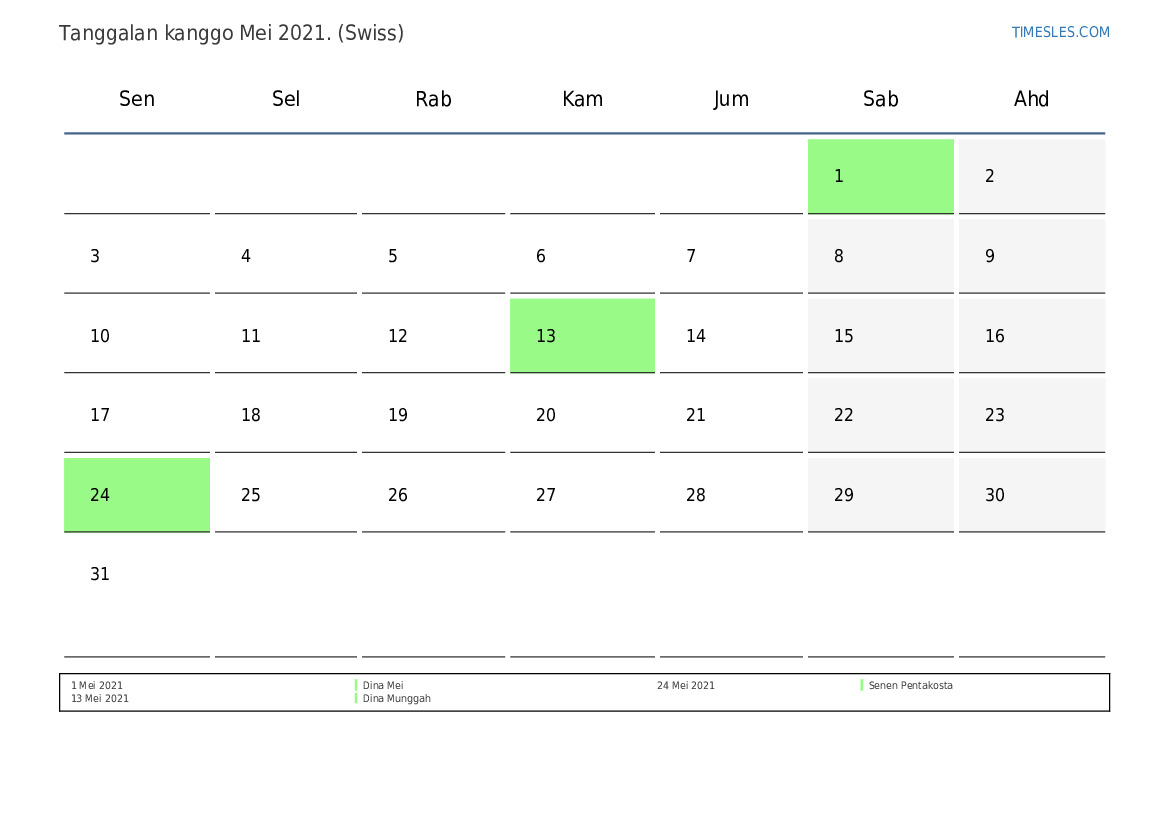This screenshot has width=1169, height=827.
Task: Click the green marker beside Senen Pentakosta
Action: click(862, 685)
